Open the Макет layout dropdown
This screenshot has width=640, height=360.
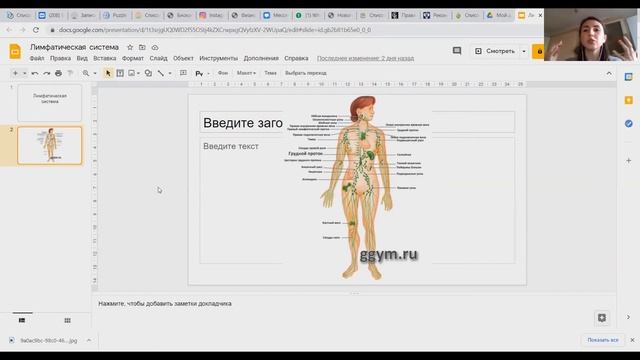click(246, 73)
